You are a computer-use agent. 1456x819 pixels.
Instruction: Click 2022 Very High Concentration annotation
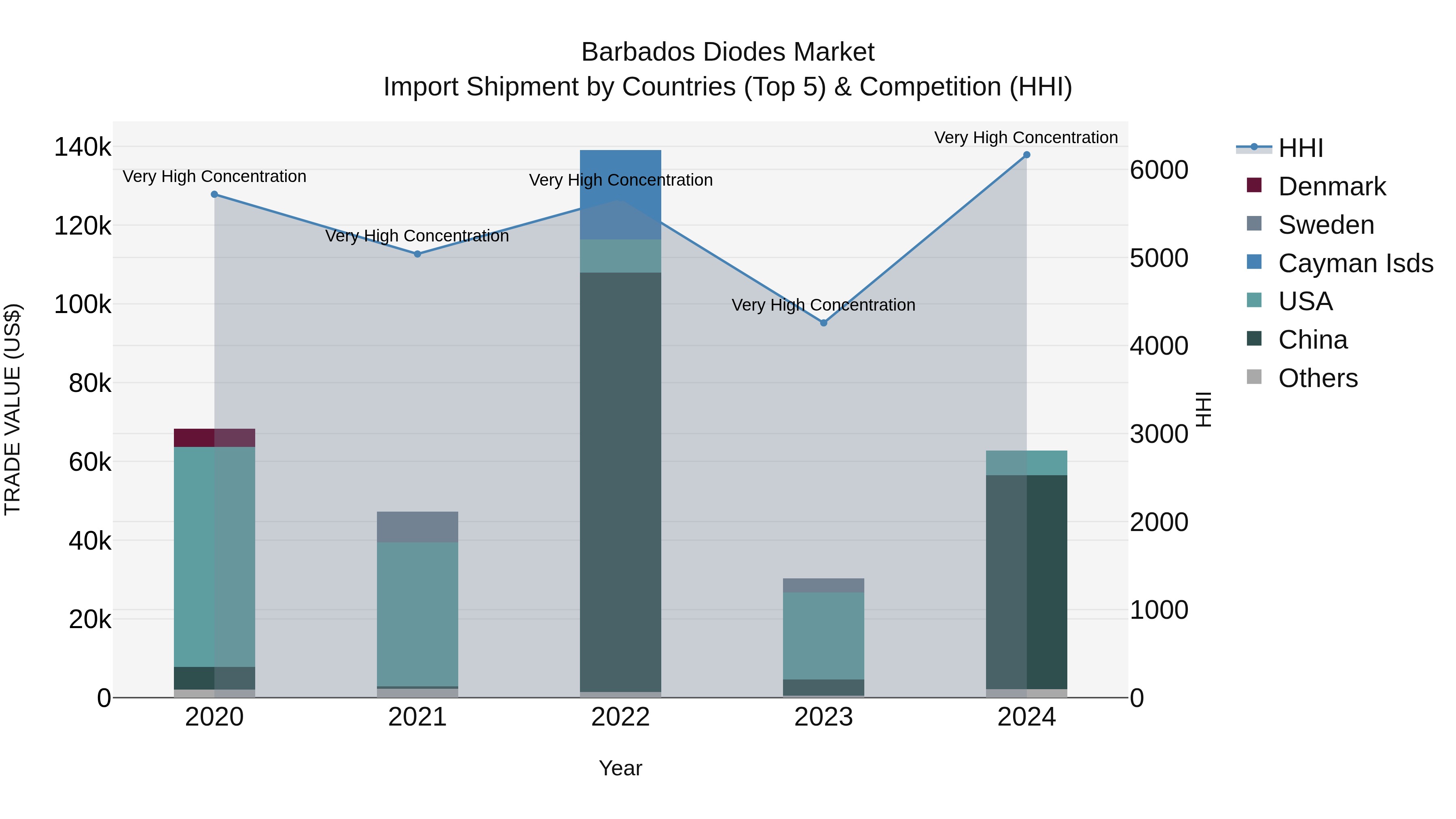(620, 180)
